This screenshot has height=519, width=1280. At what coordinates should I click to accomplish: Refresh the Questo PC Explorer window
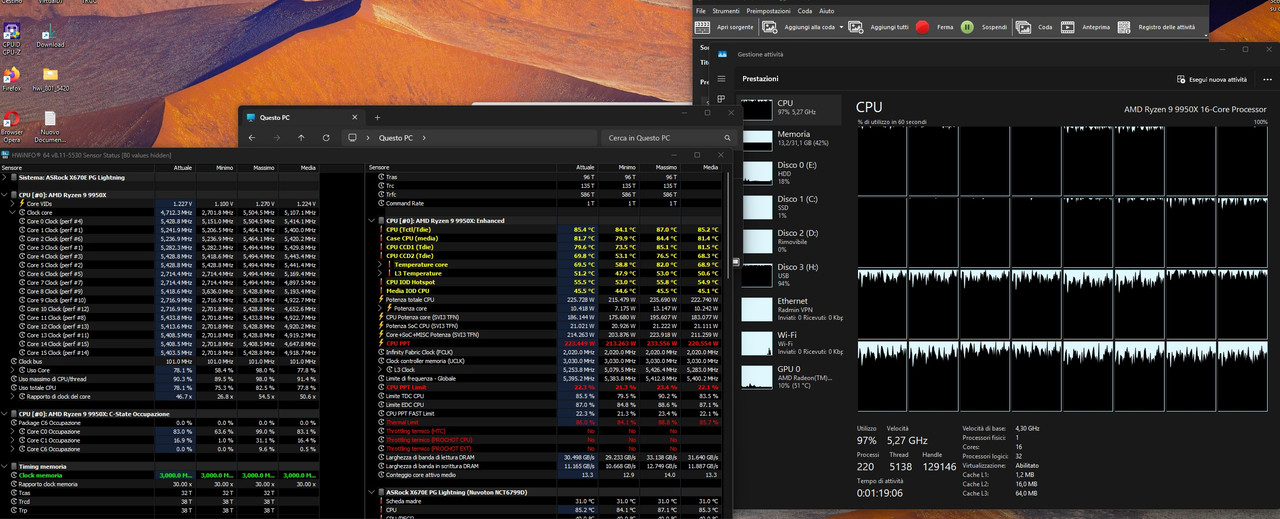(x=326, y=138)
